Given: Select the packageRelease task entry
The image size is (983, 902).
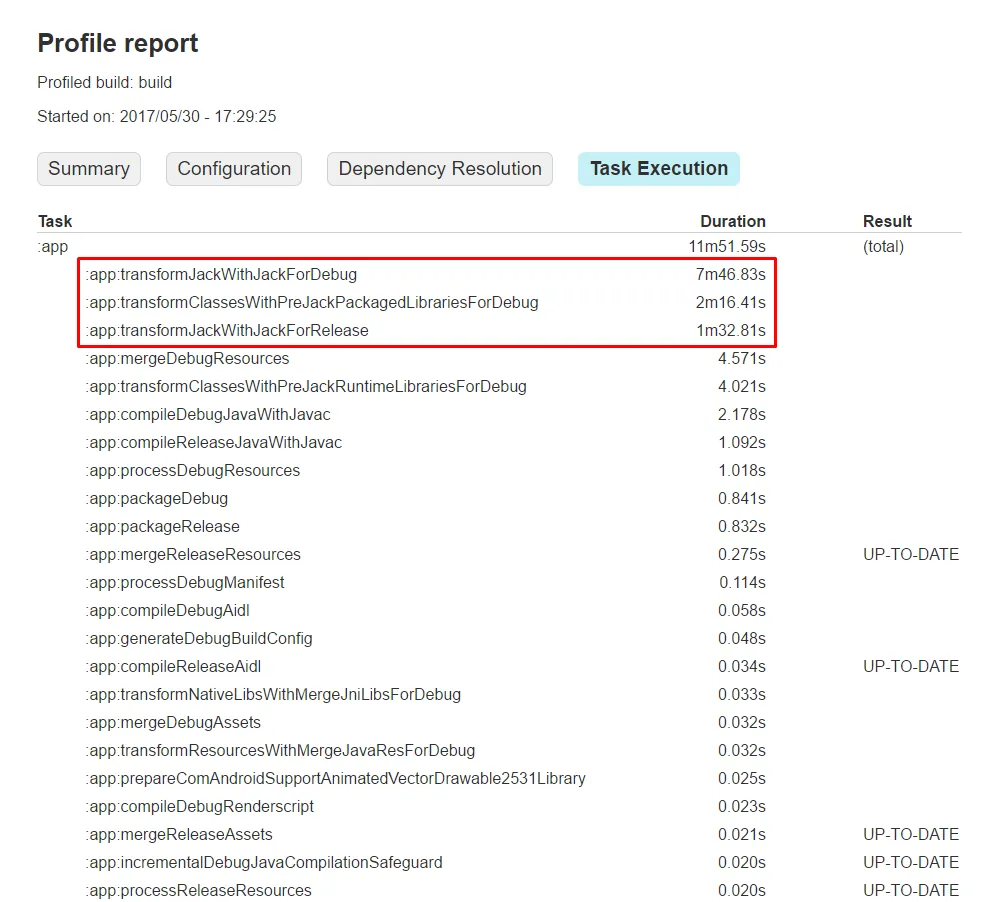Looking at the screenshot, I should (x=162, y=526).
